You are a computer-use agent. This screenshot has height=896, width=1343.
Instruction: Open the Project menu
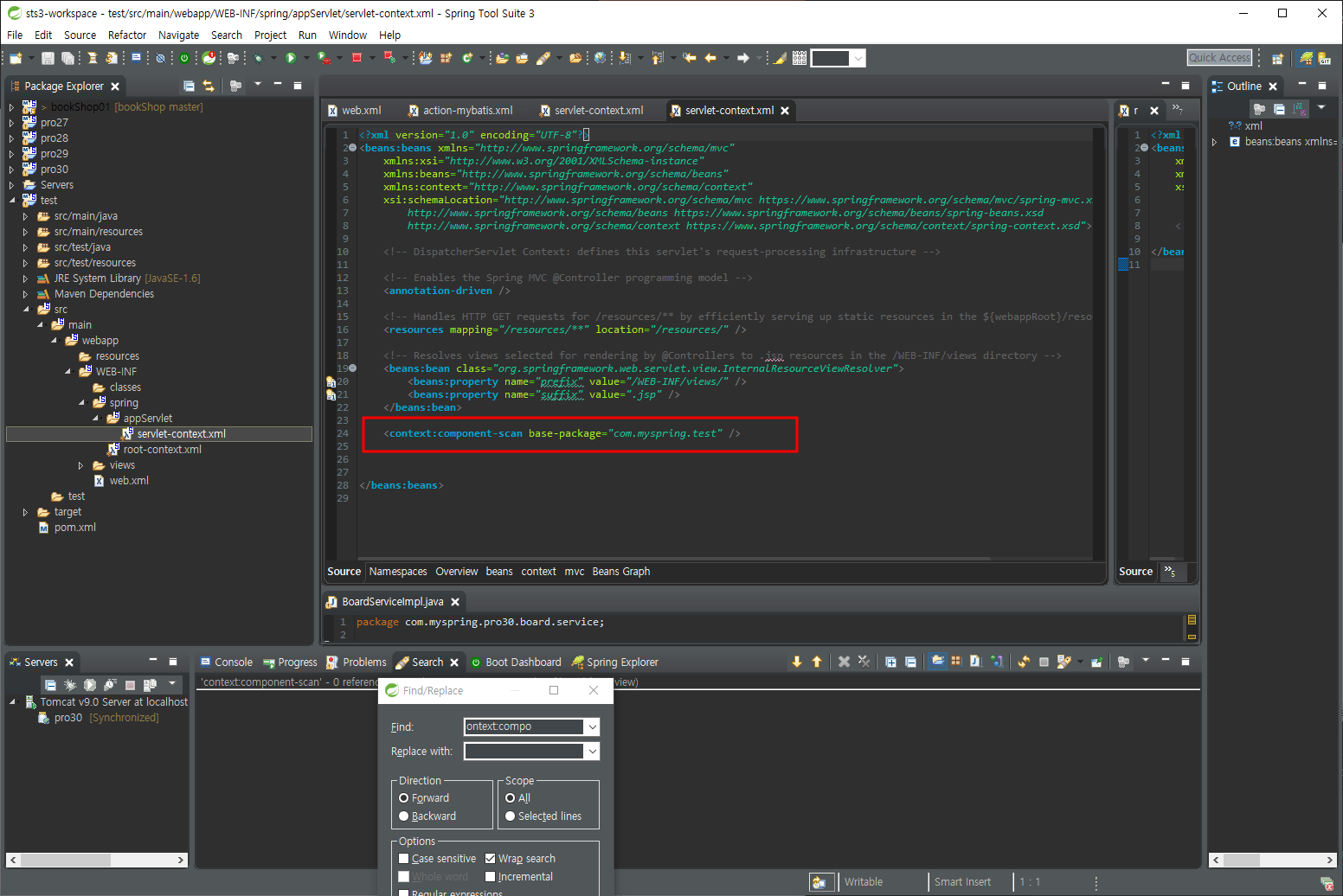270,35
